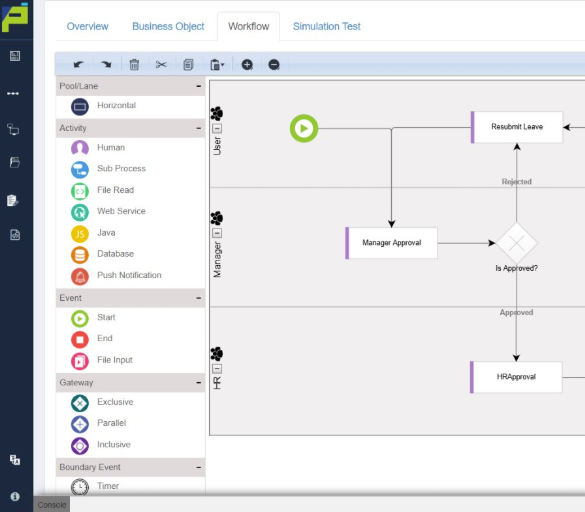
Task: Select the Database activity icon
Action: point(80,256)
